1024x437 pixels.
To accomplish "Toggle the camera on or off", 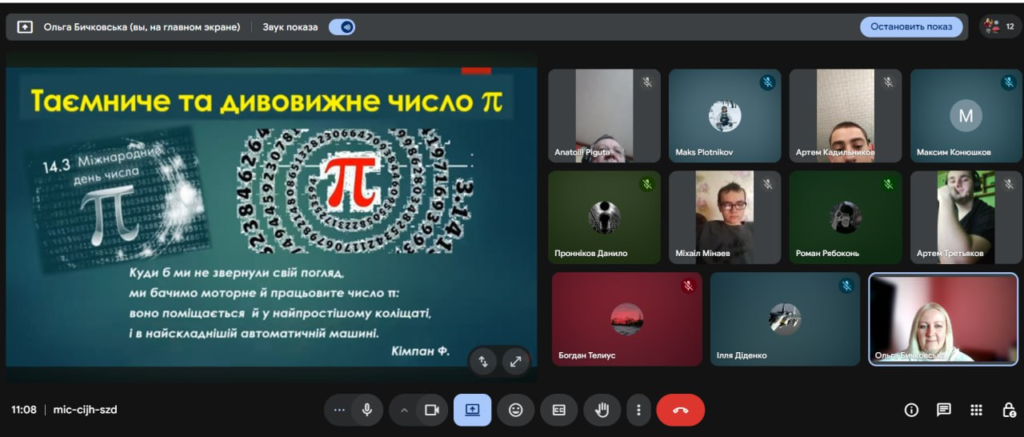I will 432,410.
